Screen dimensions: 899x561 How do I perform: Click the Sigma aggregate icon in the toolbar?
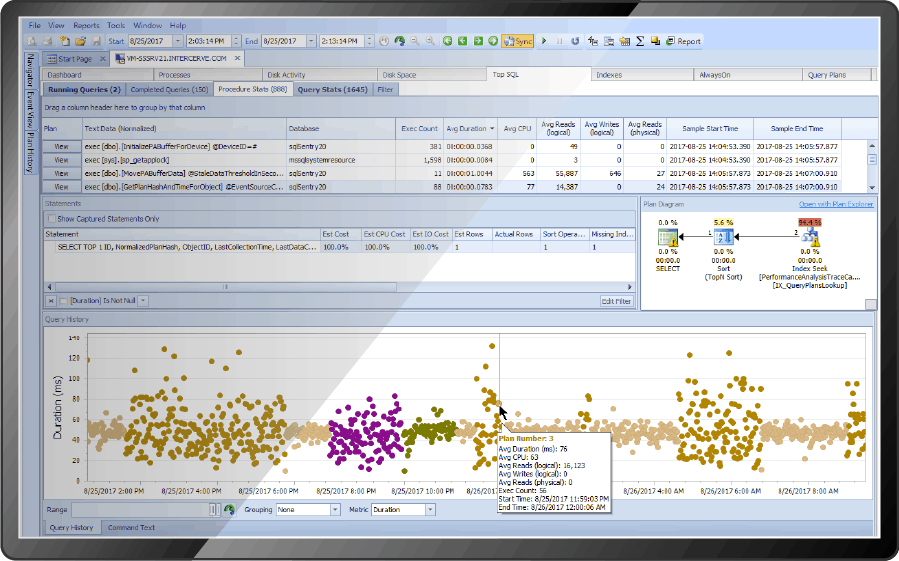(x=639, y=41)
